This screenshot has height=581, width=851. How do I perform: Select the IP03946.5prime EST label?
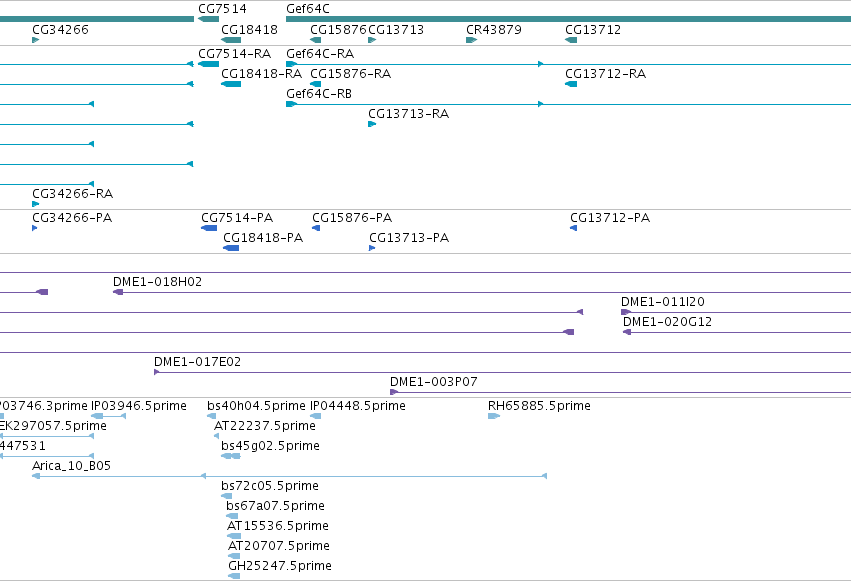[138, 406]
